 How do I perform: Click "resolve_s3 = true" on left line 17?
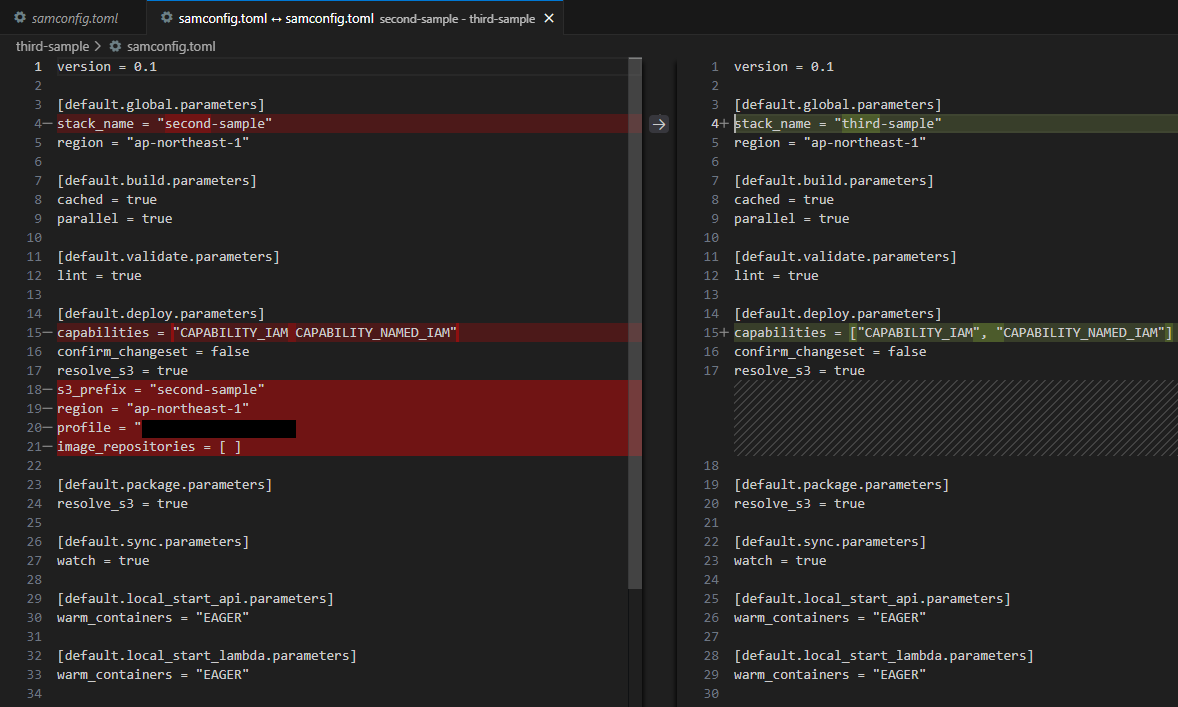click(x=122, y=370)
